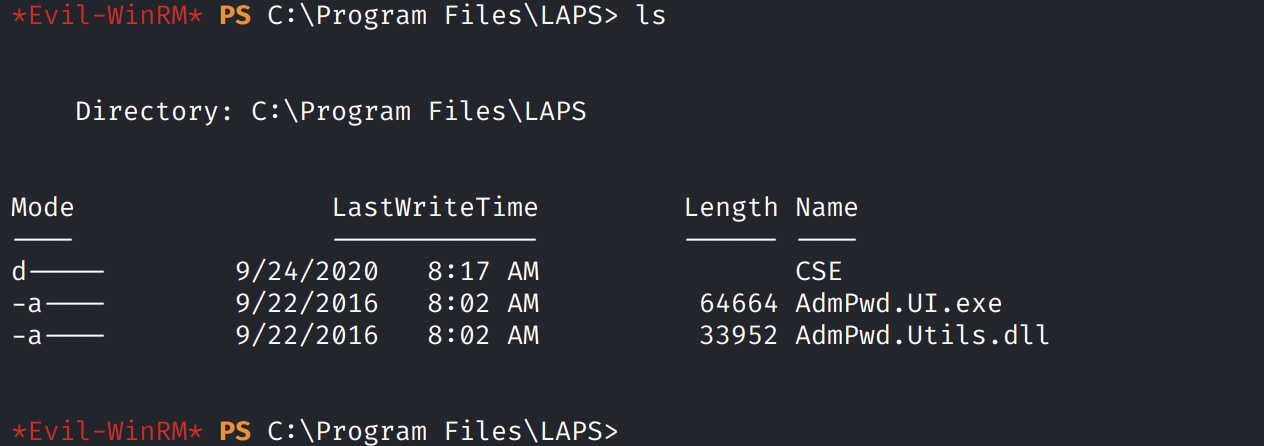The image size is (1264, 446).
Task: Click the typed ls command
Action: pyautogui.click(x=650, y=17)
